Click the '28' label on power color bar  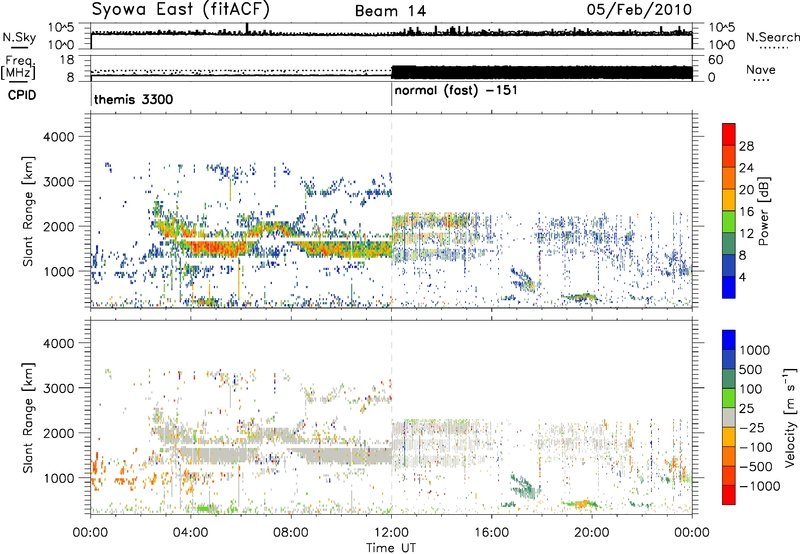(x=746, y=146)
